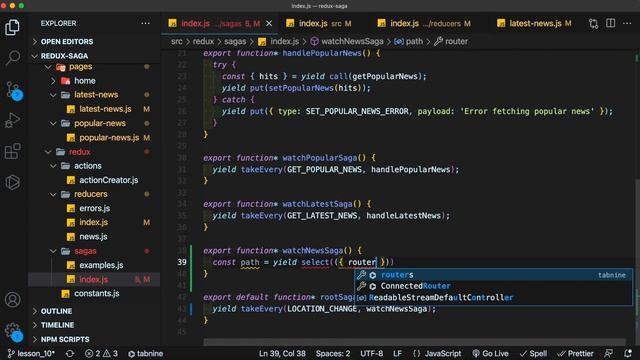Click sagas breadcrumb segment

[x=235, y=41]
